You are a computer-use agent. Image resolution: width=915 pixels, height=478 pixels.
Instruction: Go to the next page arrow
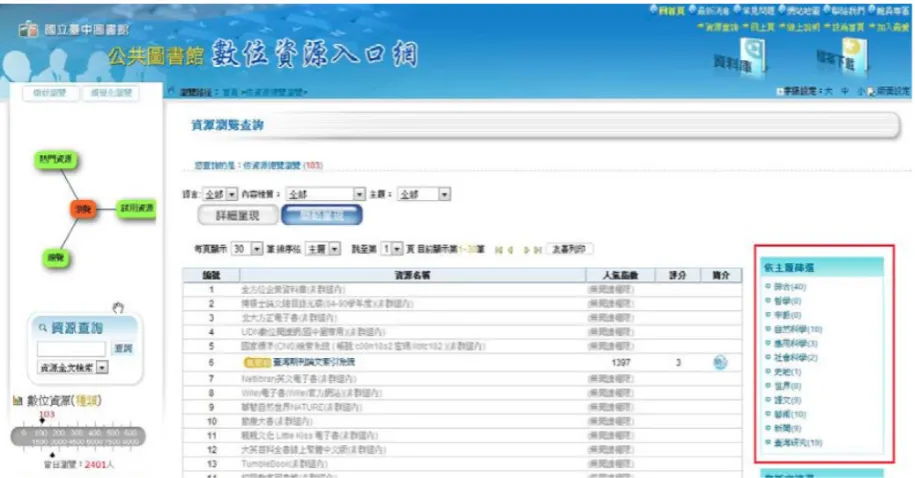point(526,250)
